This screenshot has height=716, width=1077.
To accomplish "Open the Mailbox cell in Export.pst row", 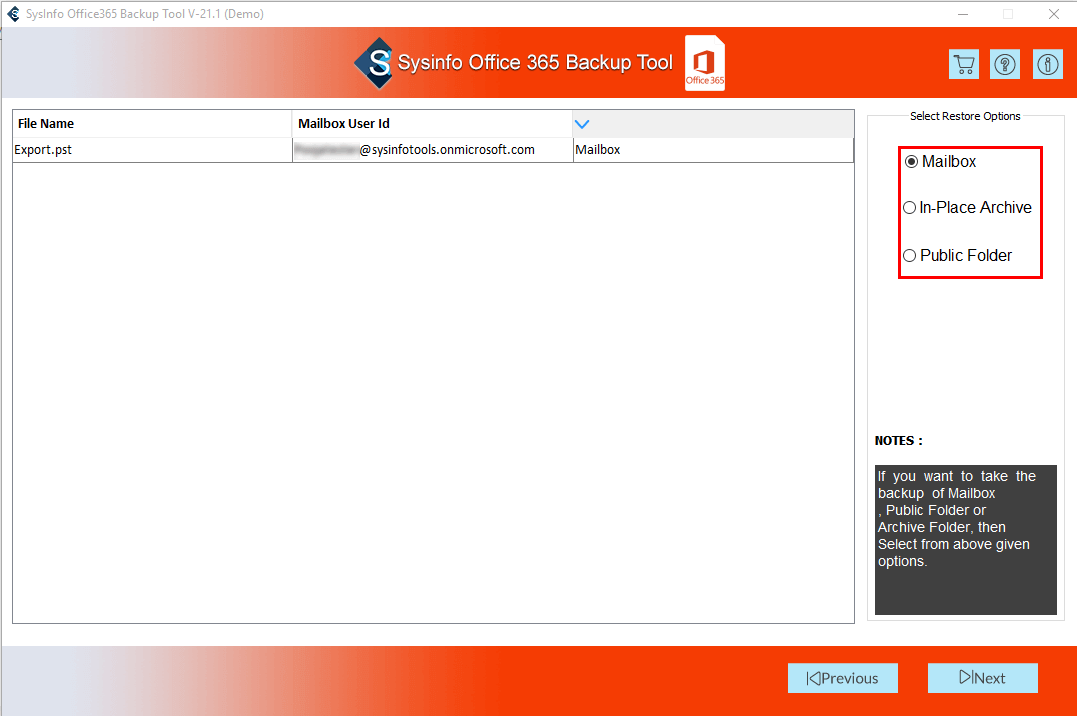I will 713,150.
